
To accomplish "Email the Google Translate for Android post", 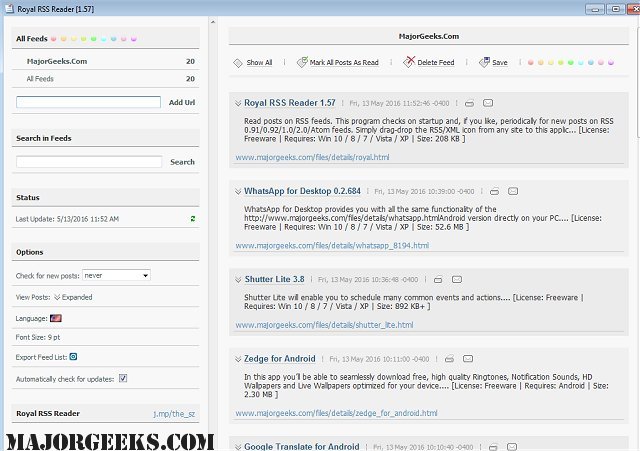I will click(x=512, y=447).
